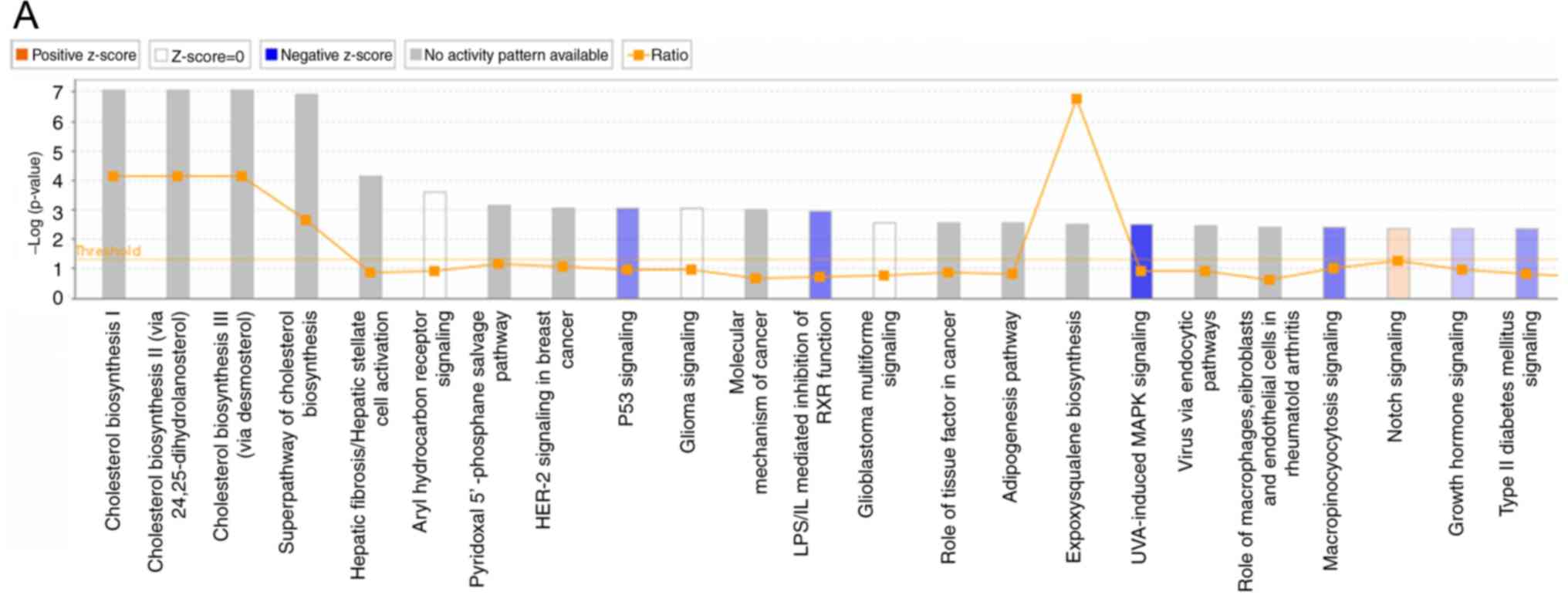Click the Negative z-score blue legend swatch
The height and width of the screenshot is (602, 1568).
click(271, 55)
